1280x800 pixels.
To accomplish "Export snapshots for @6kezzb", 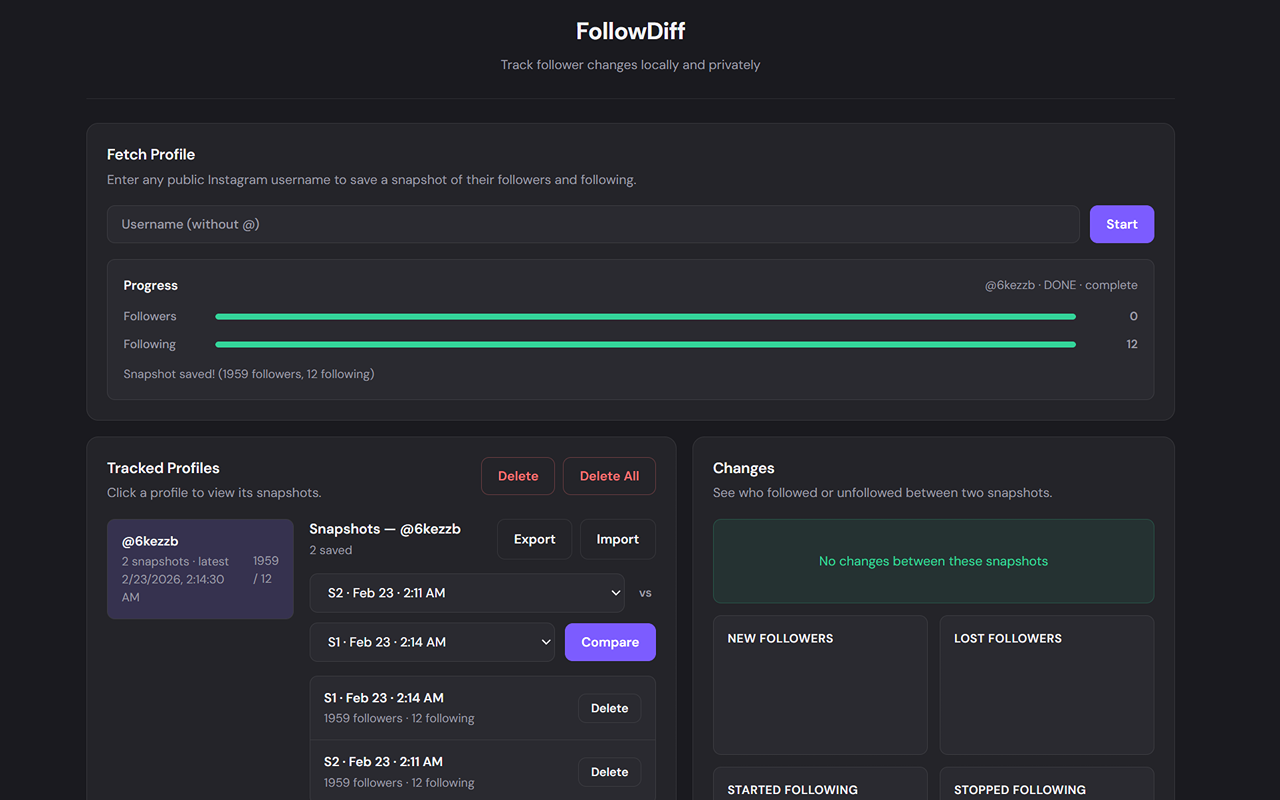I will pyautogui.click(x=534, y=538).
